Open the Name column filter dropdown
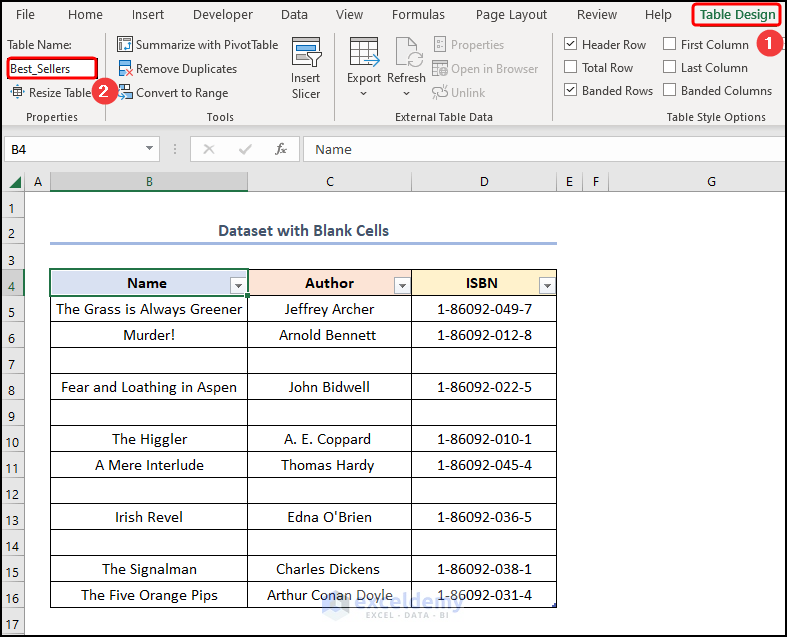This screenshot has width=787, height=637. click(x=238, y=285)
